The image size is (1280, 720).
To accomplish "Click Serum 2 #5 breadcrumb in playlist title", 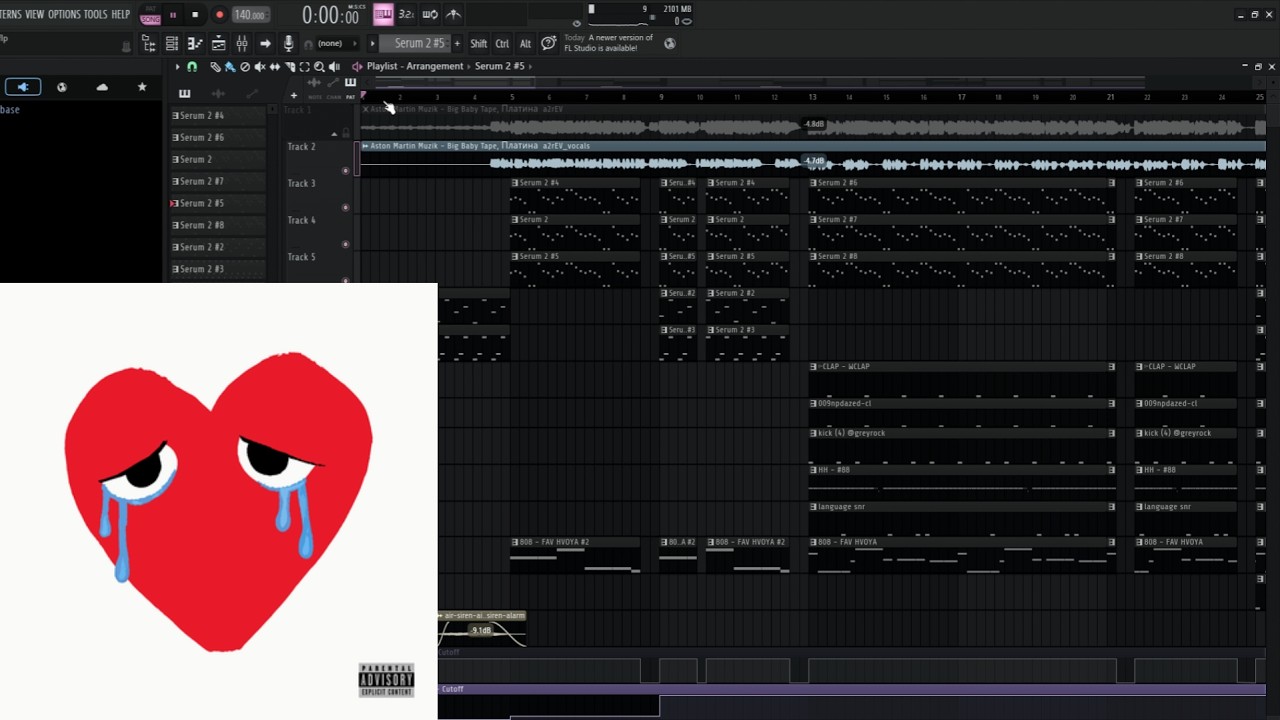I will (500, 66).
